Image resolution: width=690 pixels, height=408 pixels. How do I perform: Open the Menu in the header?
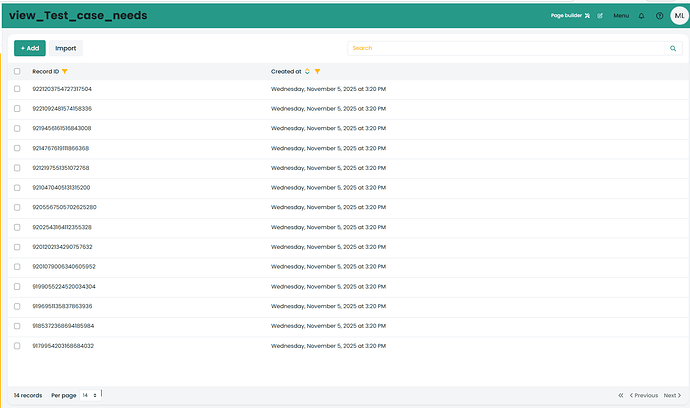click(x=621, y=16)
